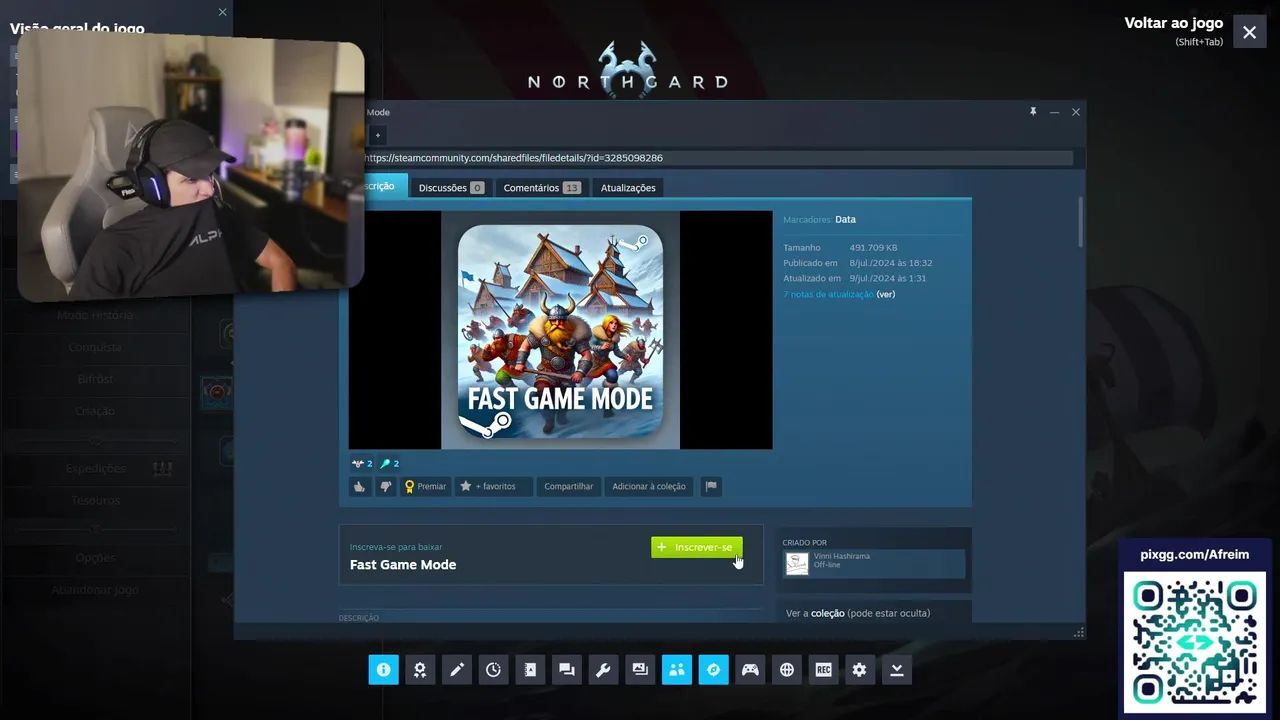
Task: Click Fast Game Mode title in subscribe box
Action: (x=403, y=565)
